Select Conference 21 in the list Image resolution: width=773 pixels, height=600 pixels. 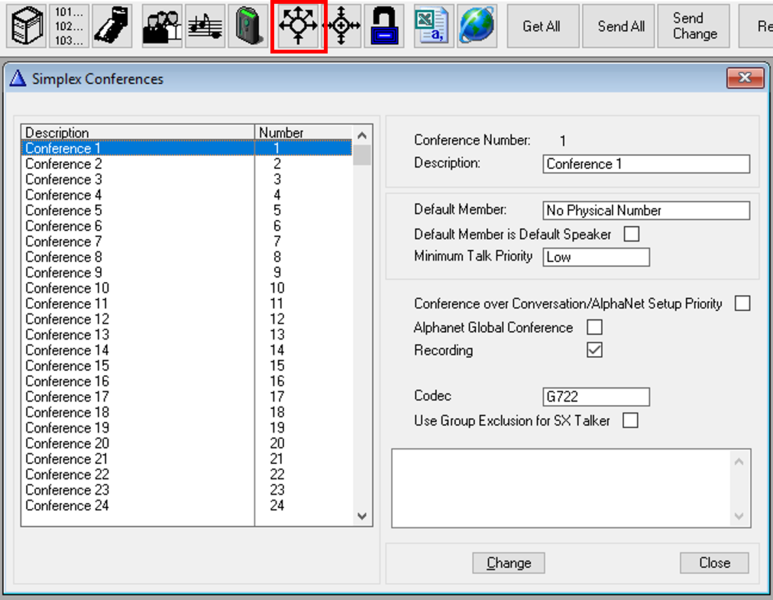tap(187, 459)
